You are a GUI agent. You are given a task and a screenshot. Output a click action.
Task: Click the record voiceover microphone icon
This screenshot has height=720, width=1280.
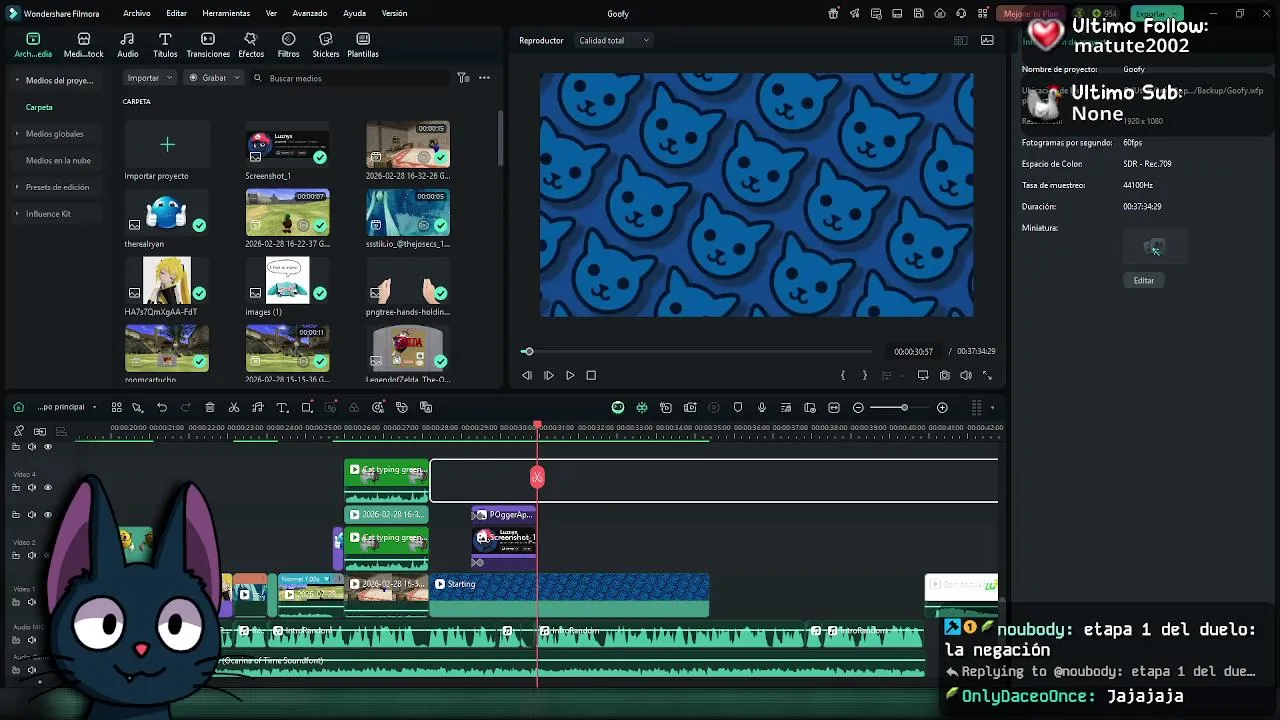click(x=762, y=407)
